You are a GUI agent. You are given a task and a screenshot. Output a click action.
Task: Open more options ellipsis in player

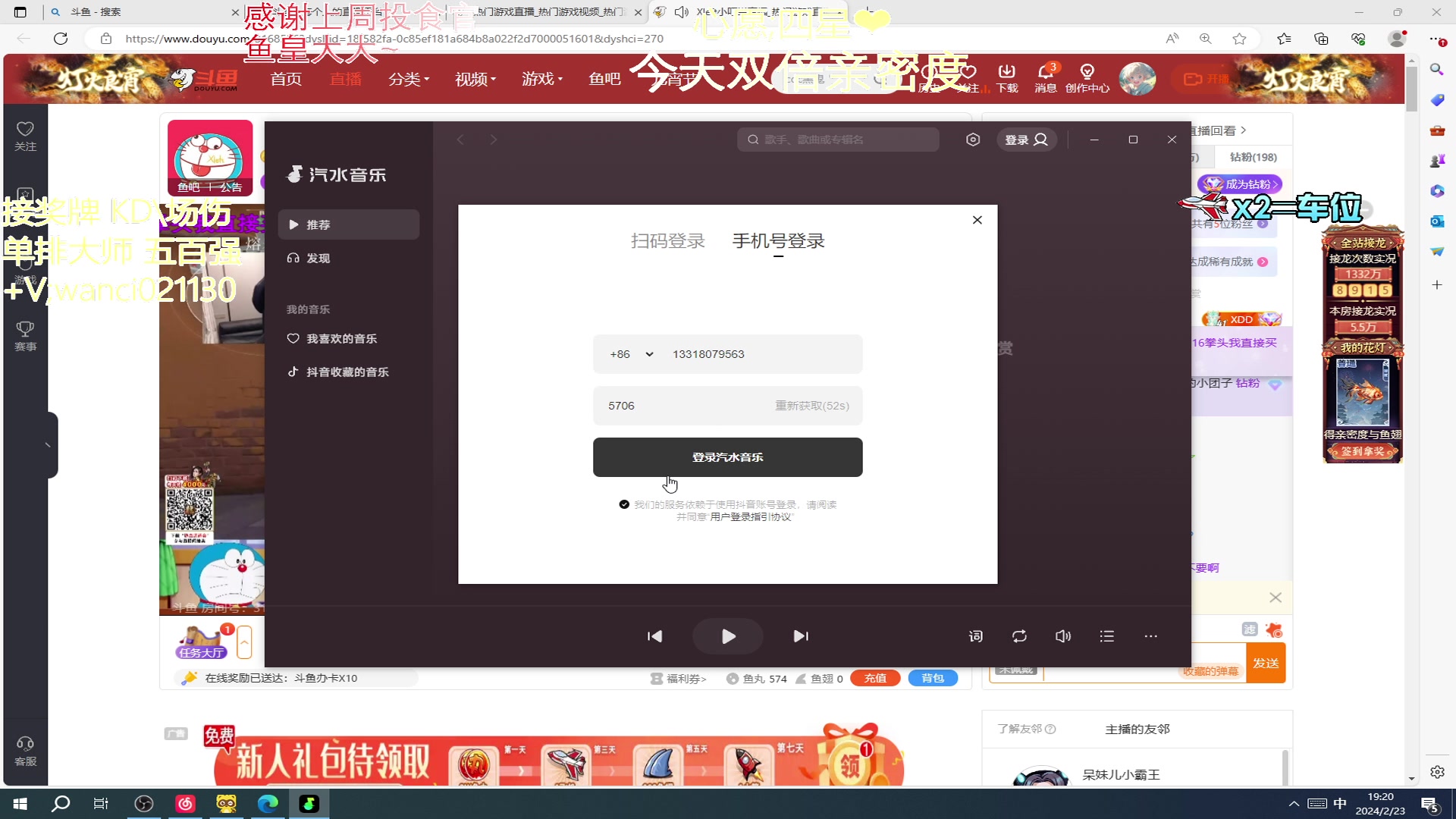click(1150, 636)
